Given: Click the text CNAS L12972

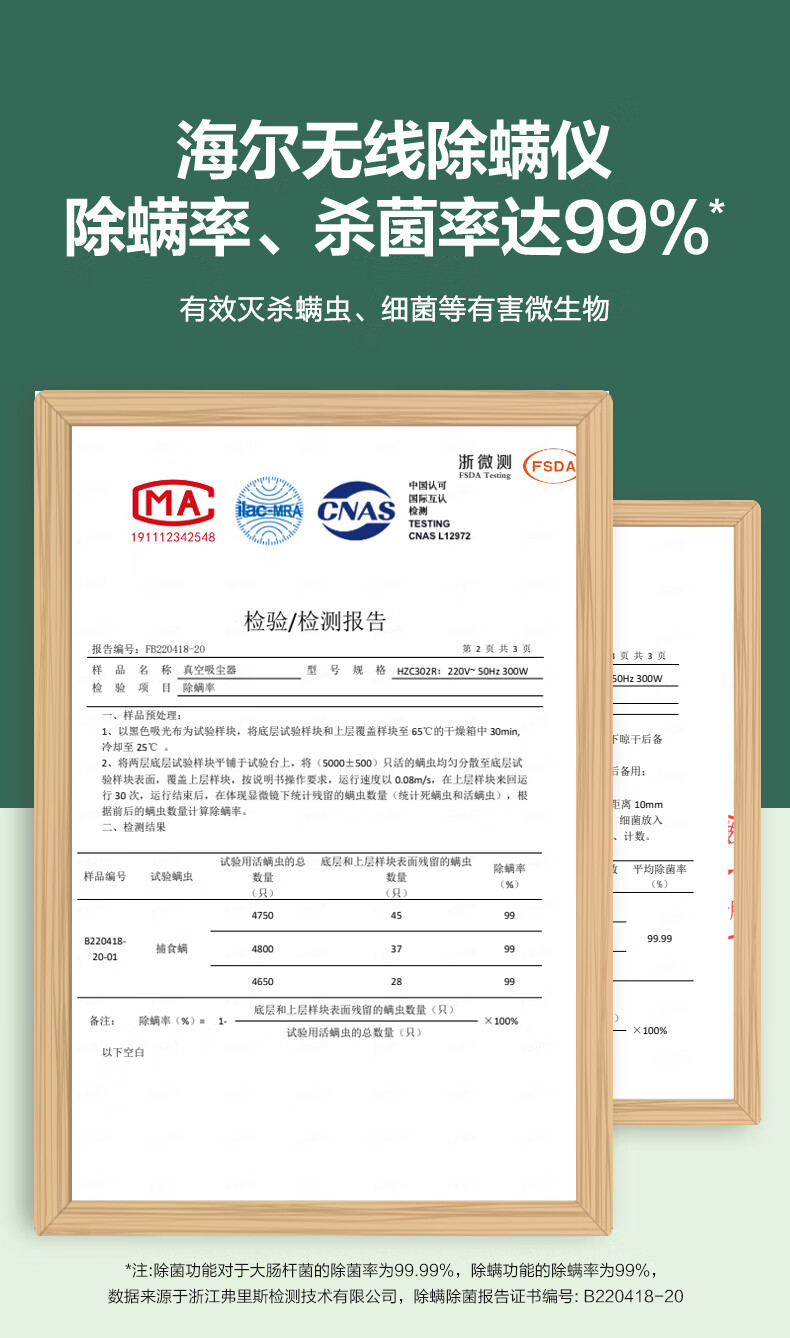Looking at the screenshot, I should pos(439,536).
